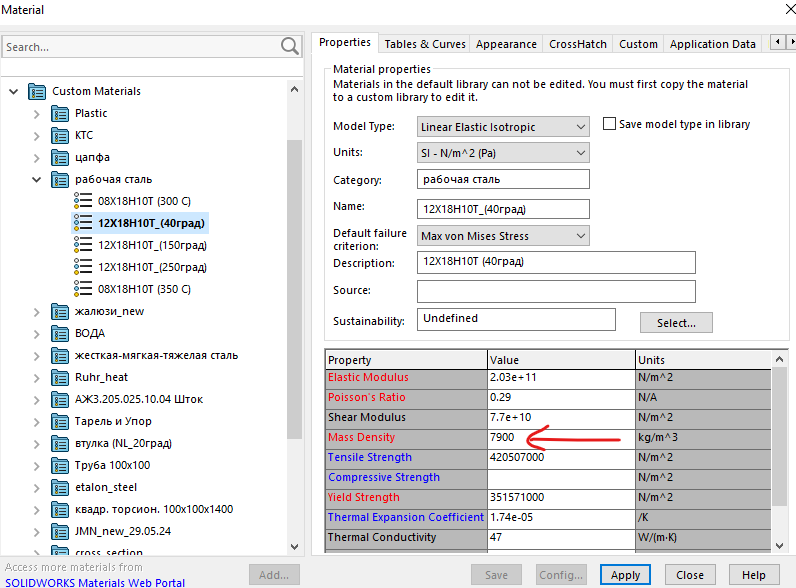Click the Plastic library folder icon
796x588 pixels.
[x=60, y=113]
